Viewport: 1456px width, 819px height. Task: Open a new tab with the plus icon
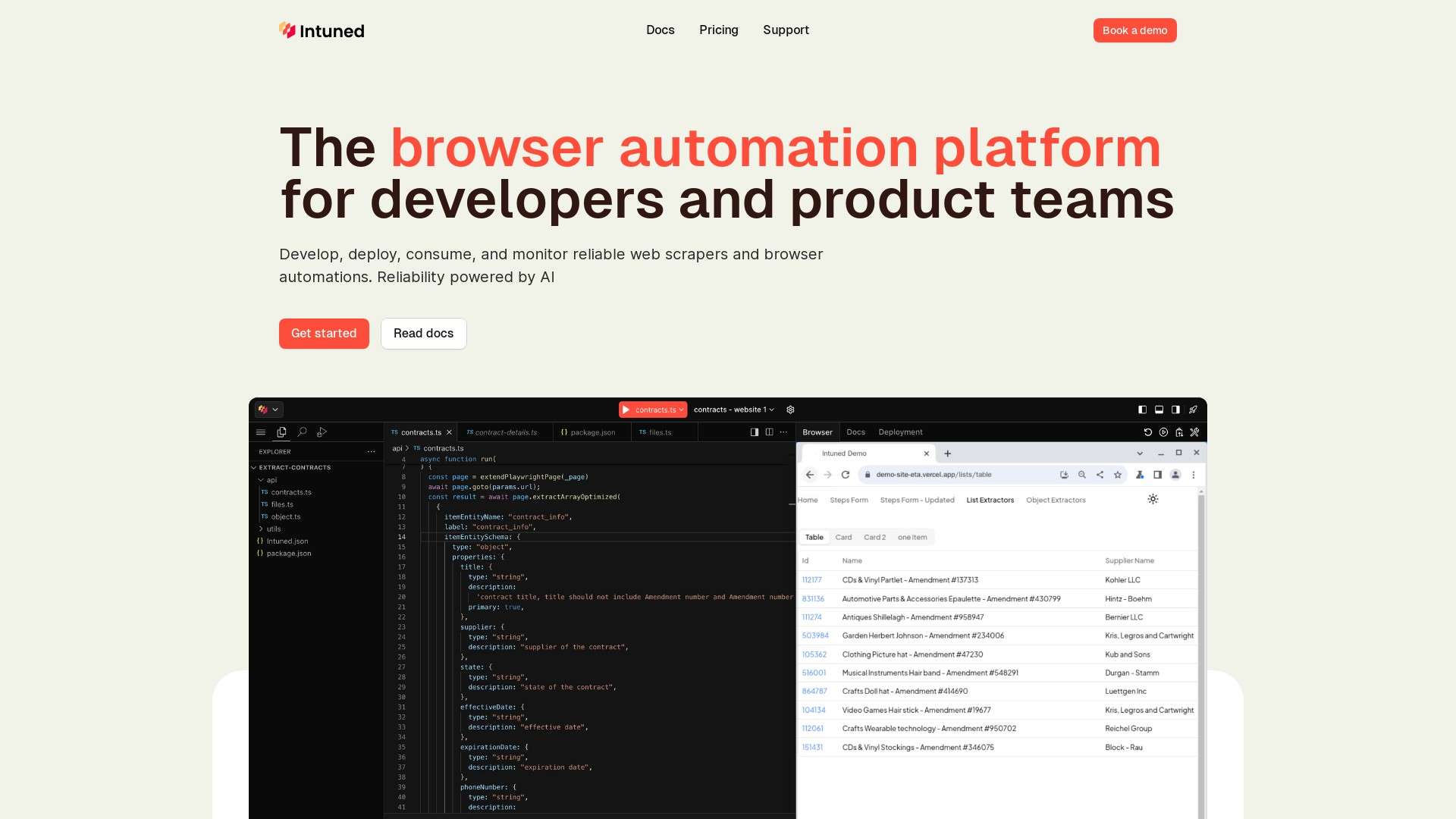pos(947,453)
